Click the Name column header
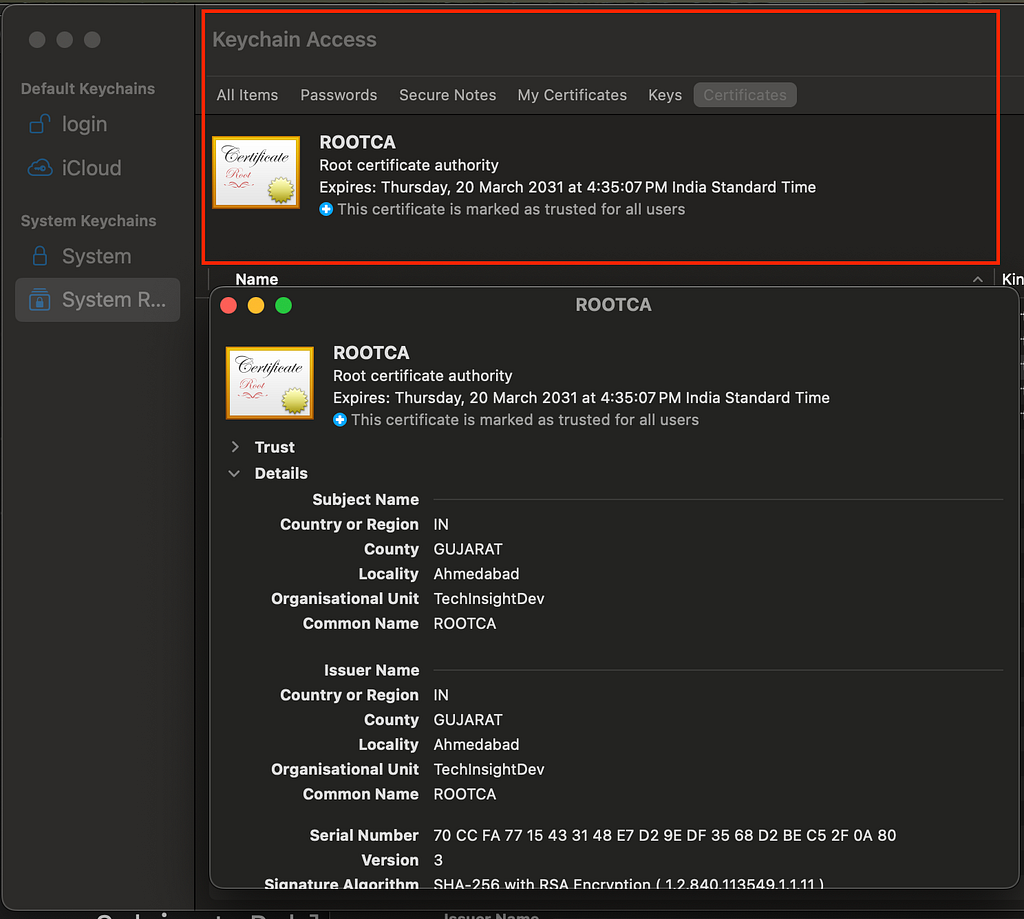The image size is (1024, 919). click(x=257, y=280)
